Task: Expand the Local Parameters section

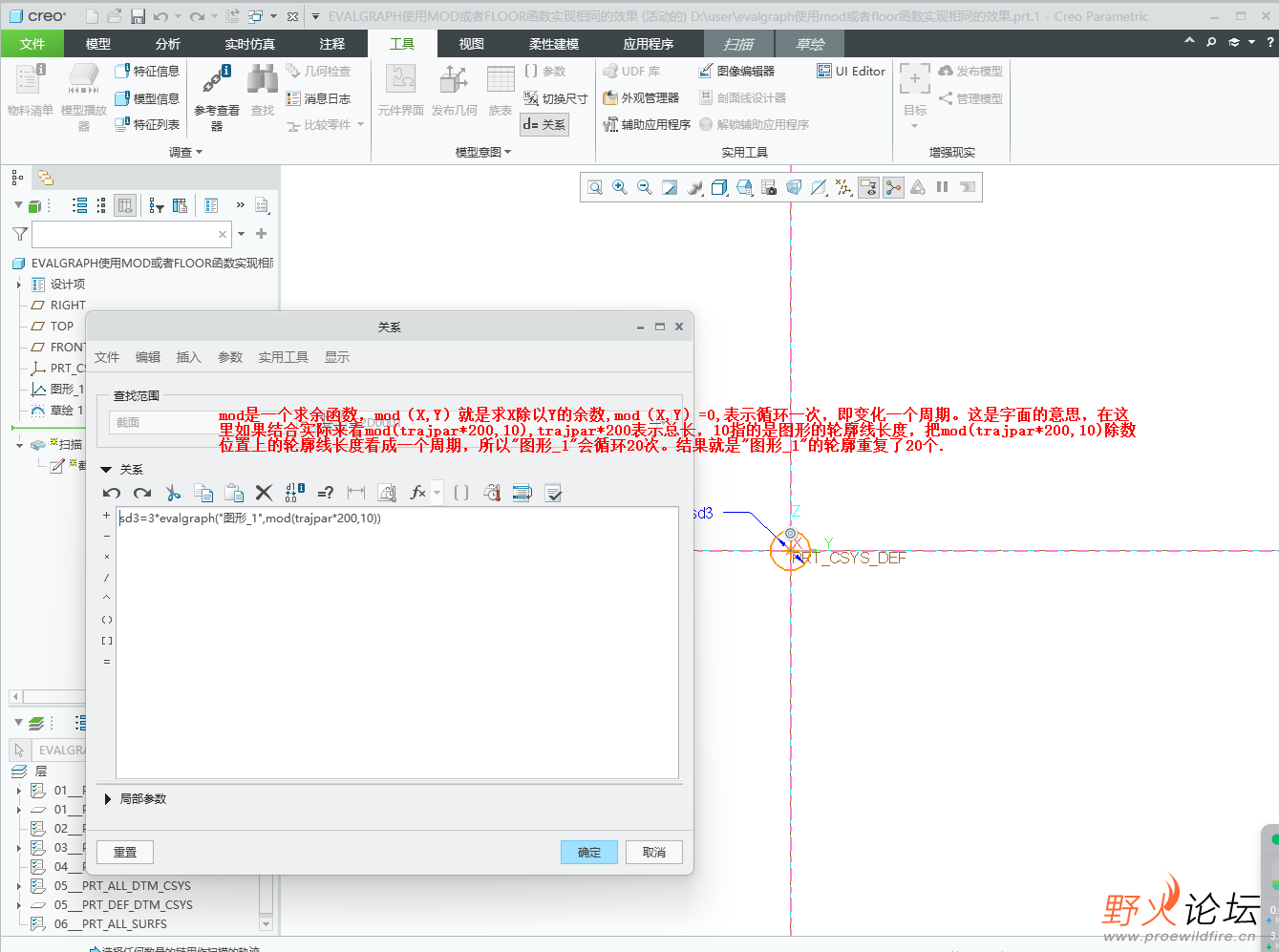Action: [x=108, y=799]
